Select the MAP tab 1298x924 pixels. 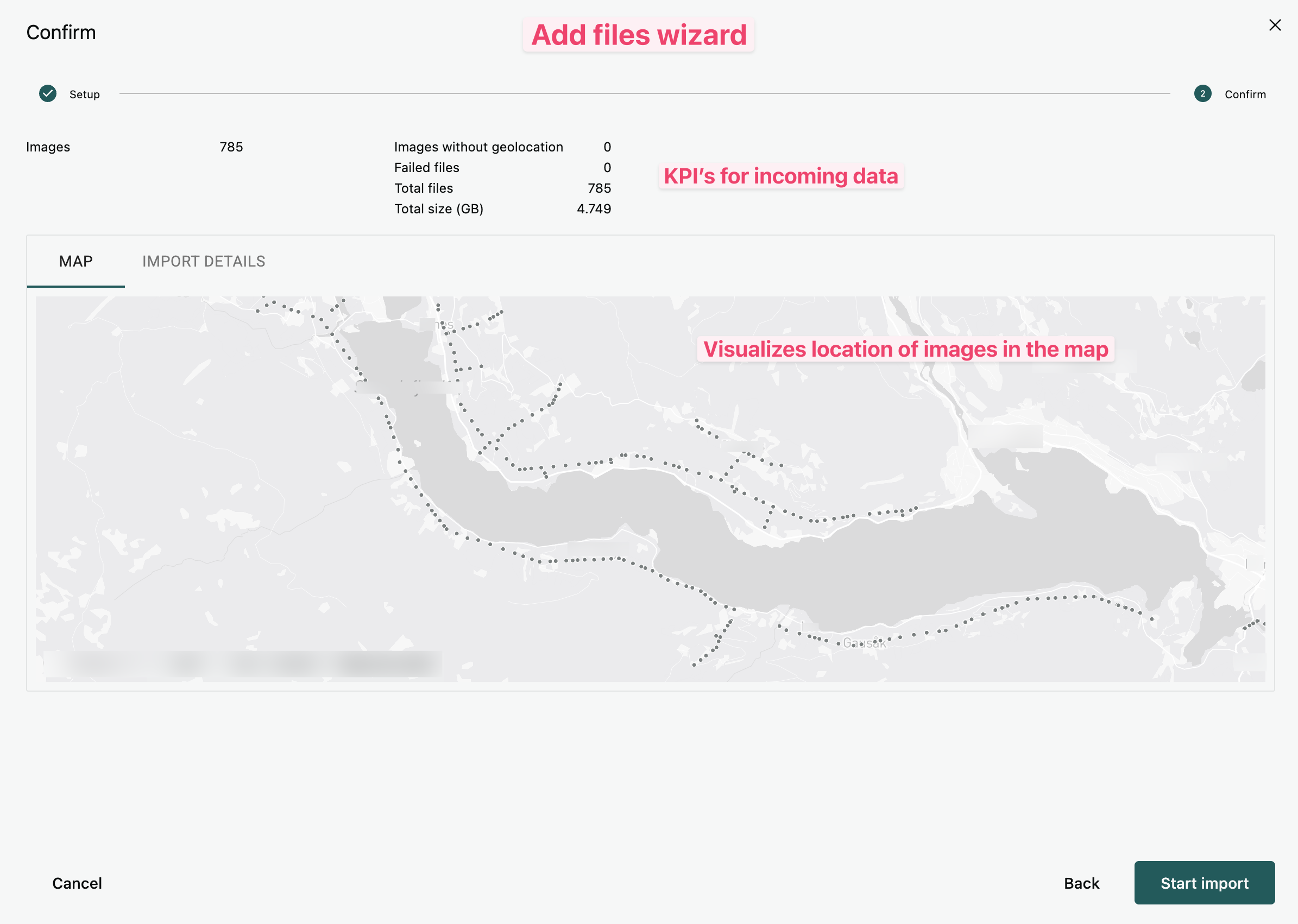click(75, 261)
